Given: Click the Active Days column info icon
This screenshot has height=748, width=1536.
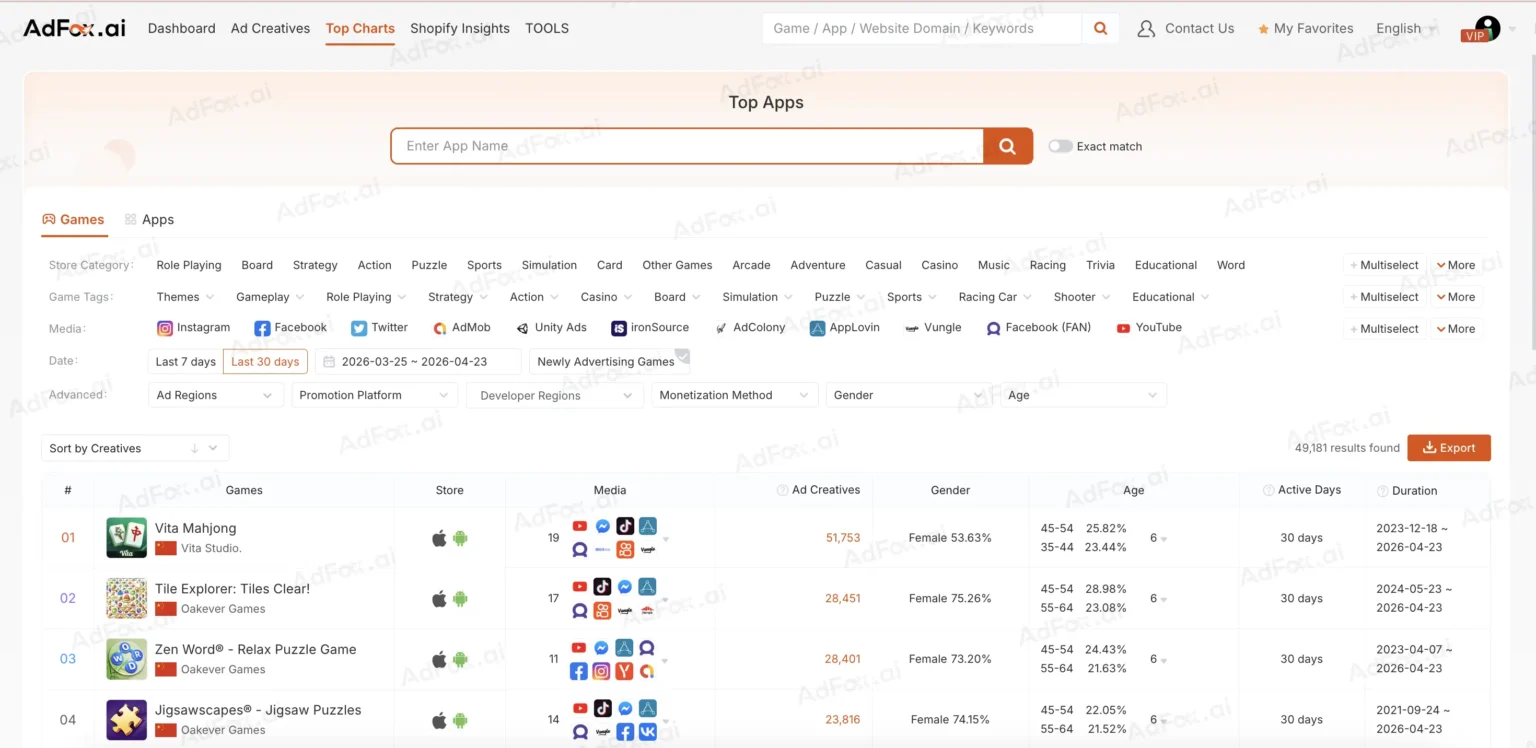Looking at the screenshot, I should 1268,490.
